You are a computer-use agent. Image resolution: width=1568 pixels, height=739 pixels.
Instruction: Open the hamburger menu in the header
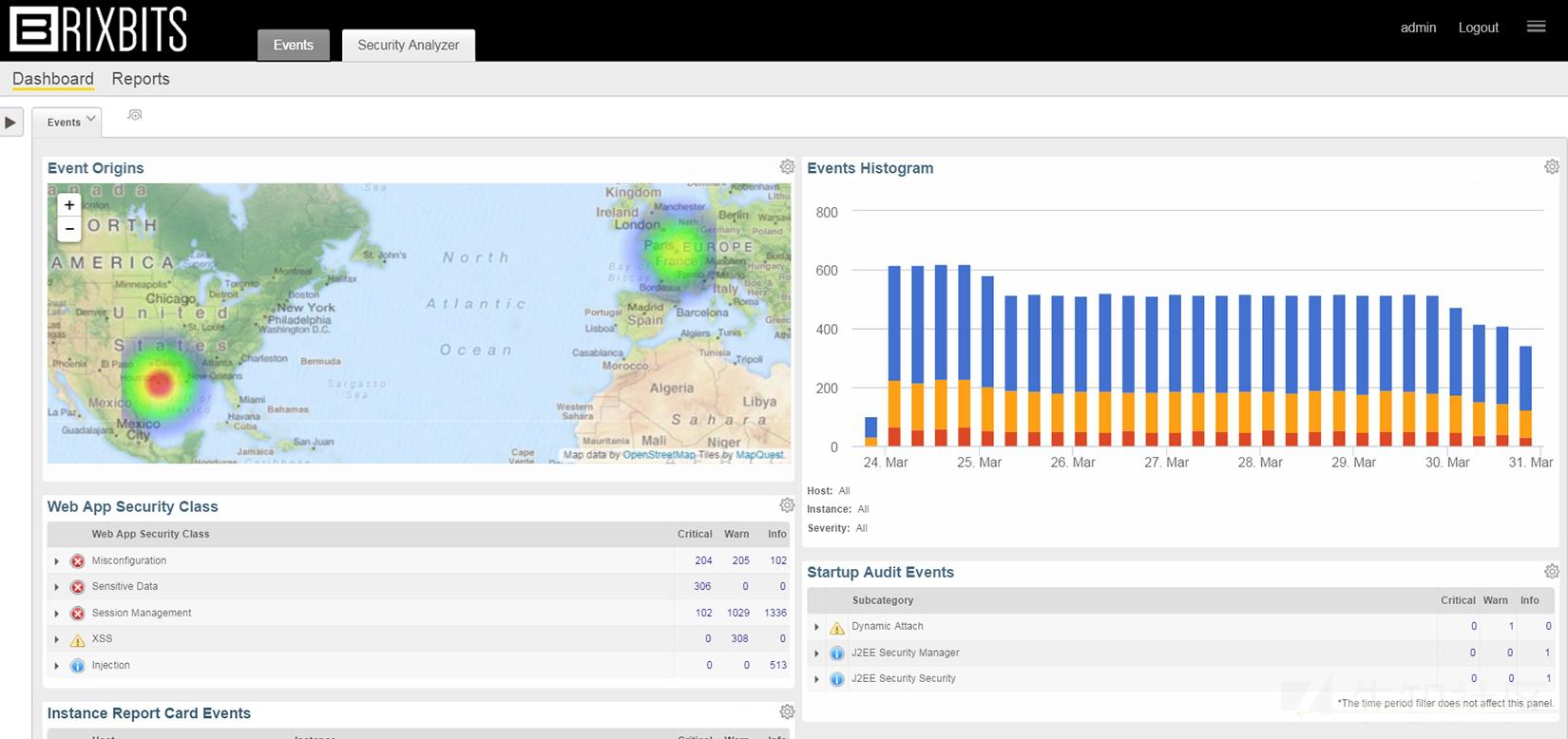(1536, 27)
